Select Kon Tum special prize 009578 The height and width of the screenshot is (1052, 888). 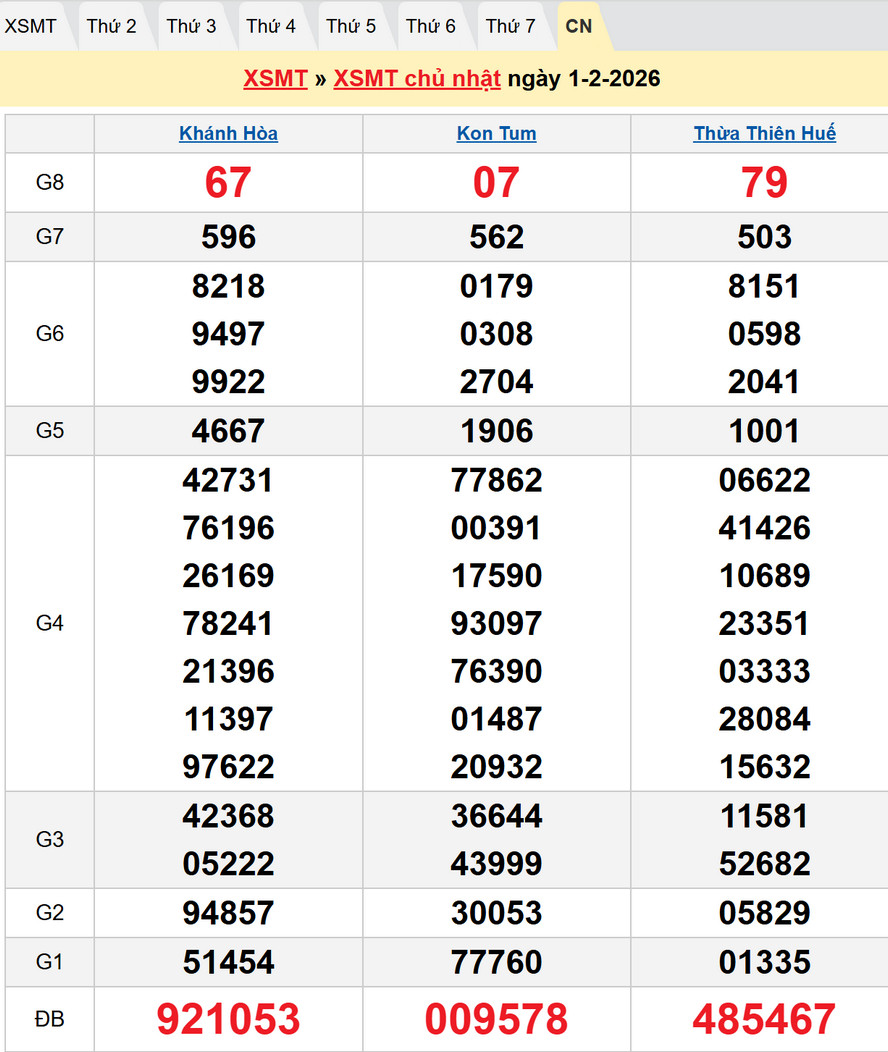(496, 1019)
